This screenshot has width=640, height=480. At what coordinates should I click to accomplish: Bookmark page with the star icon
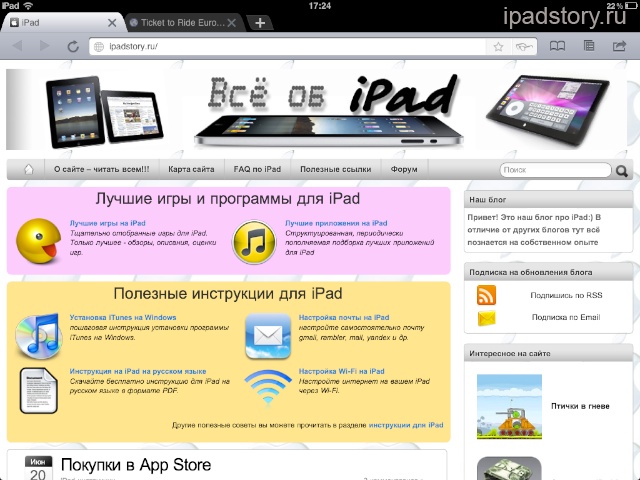coord(498,47)
